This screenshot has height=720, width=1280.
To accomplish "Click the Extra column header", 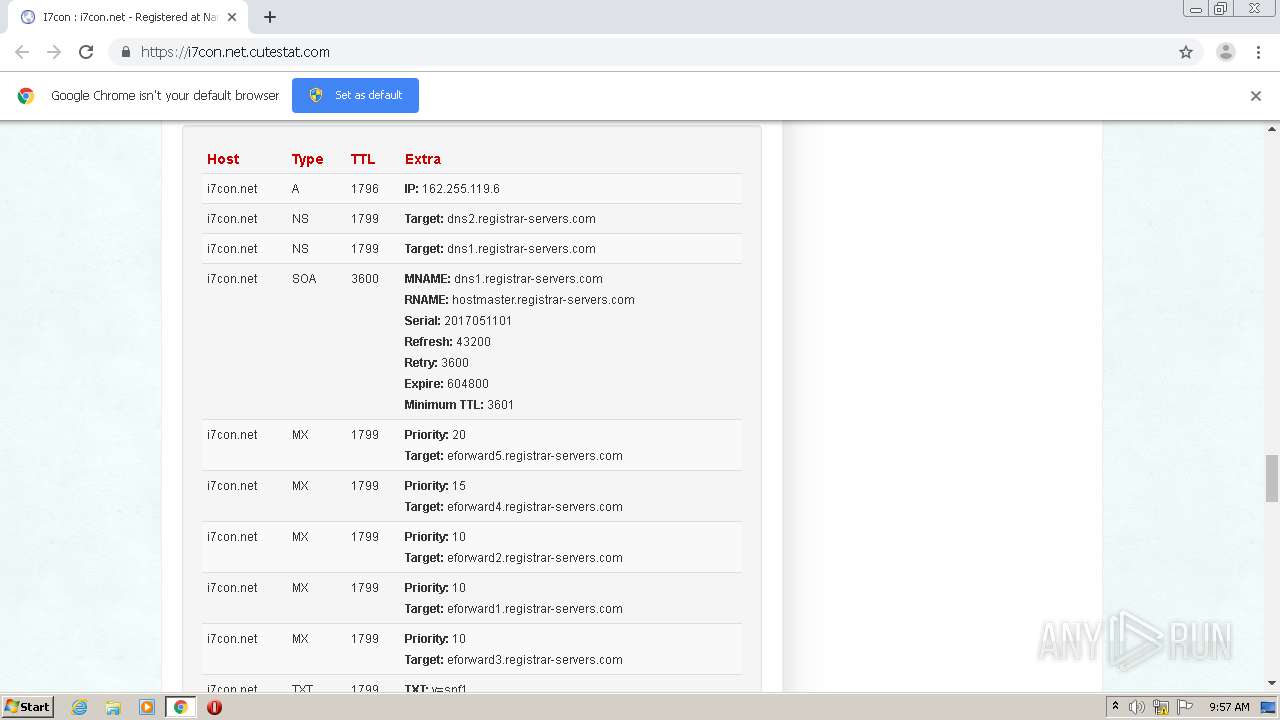I will (x=422, y=159).
